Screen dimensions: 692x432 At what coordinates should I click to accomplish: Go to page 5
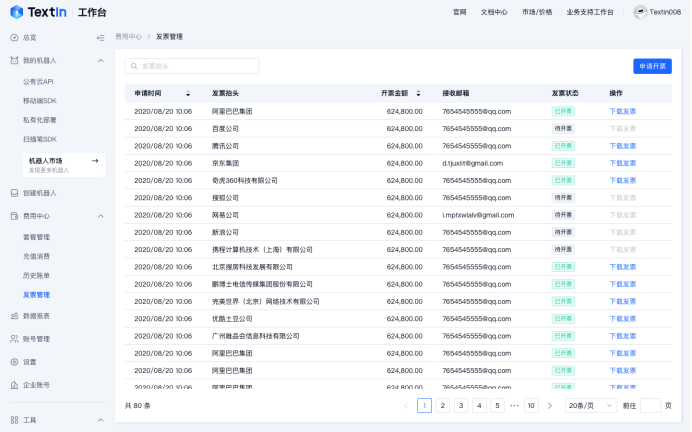(x=497, y=406)
